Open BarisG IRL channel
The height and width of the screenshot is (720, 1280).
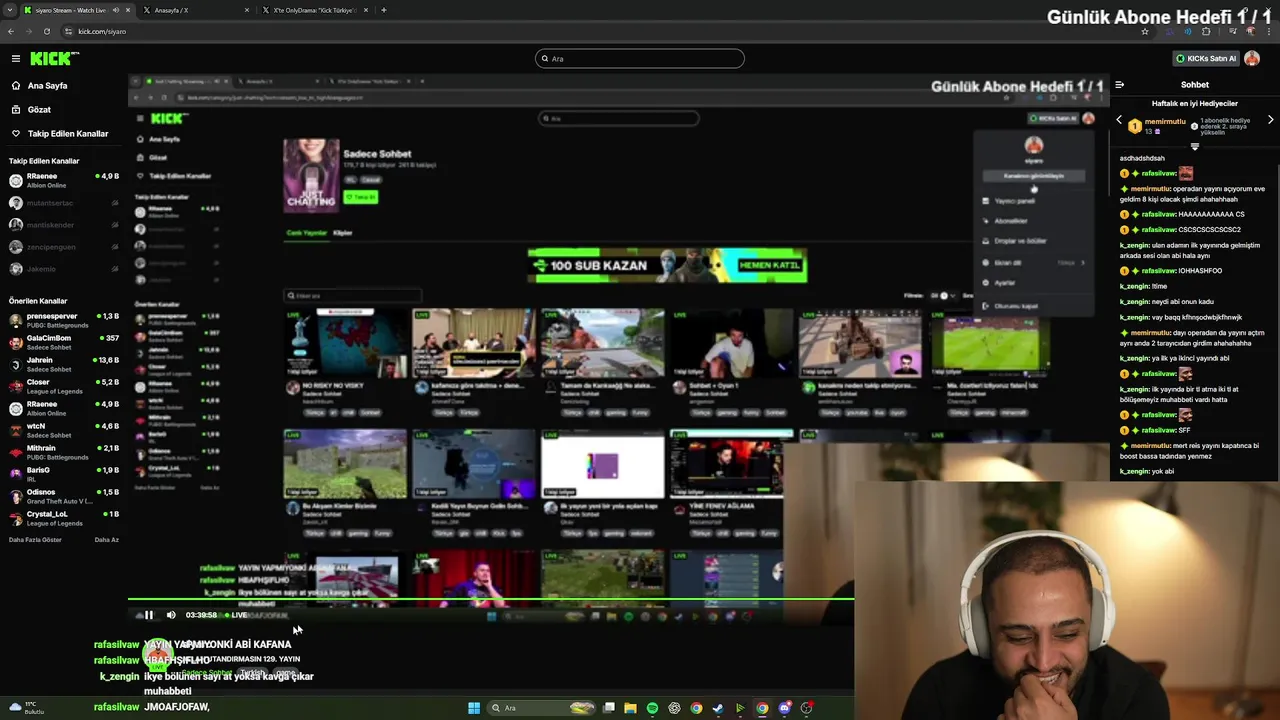tap(62, 474)
